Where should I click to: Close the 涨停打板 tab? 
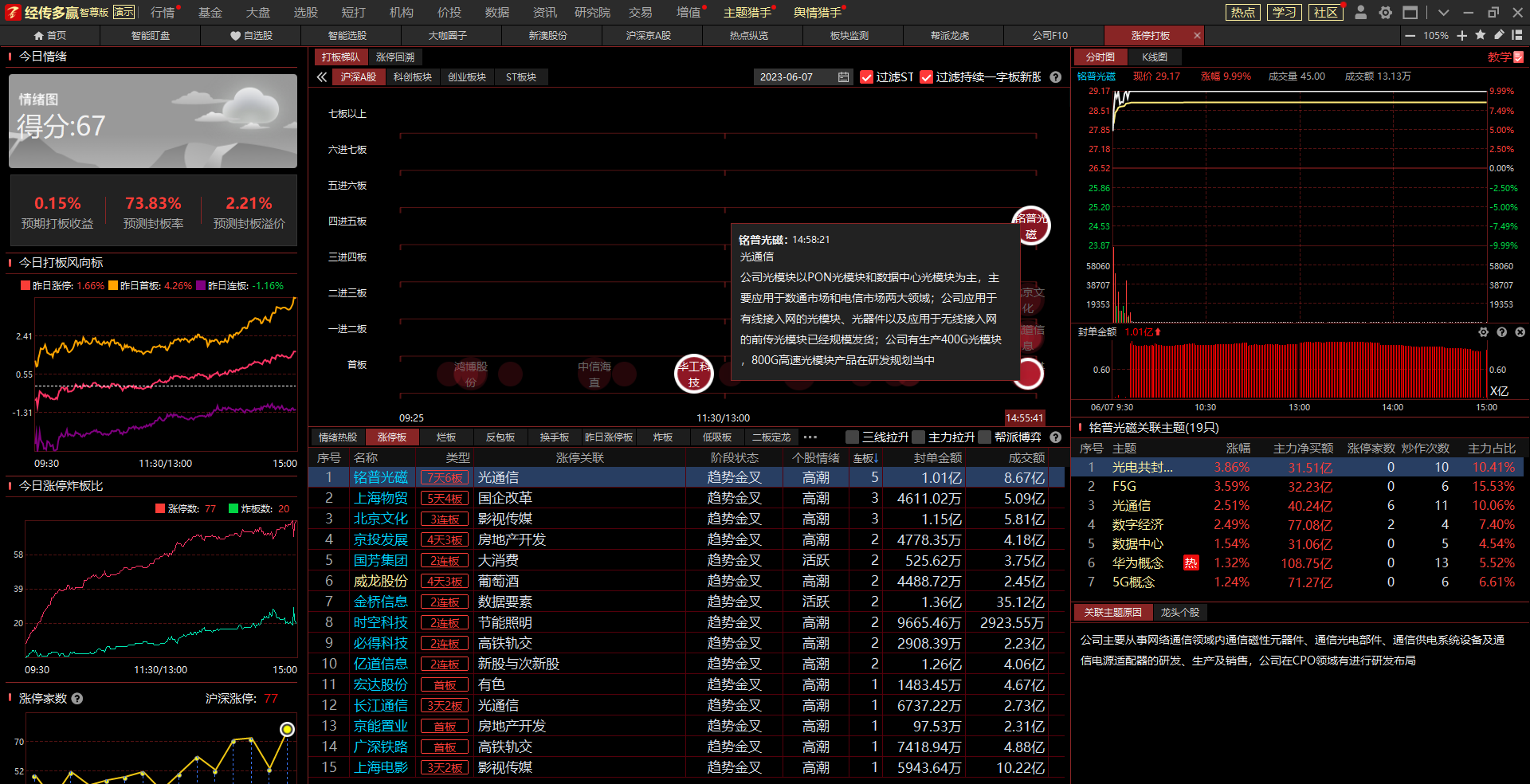click(x=1197, y=36)
